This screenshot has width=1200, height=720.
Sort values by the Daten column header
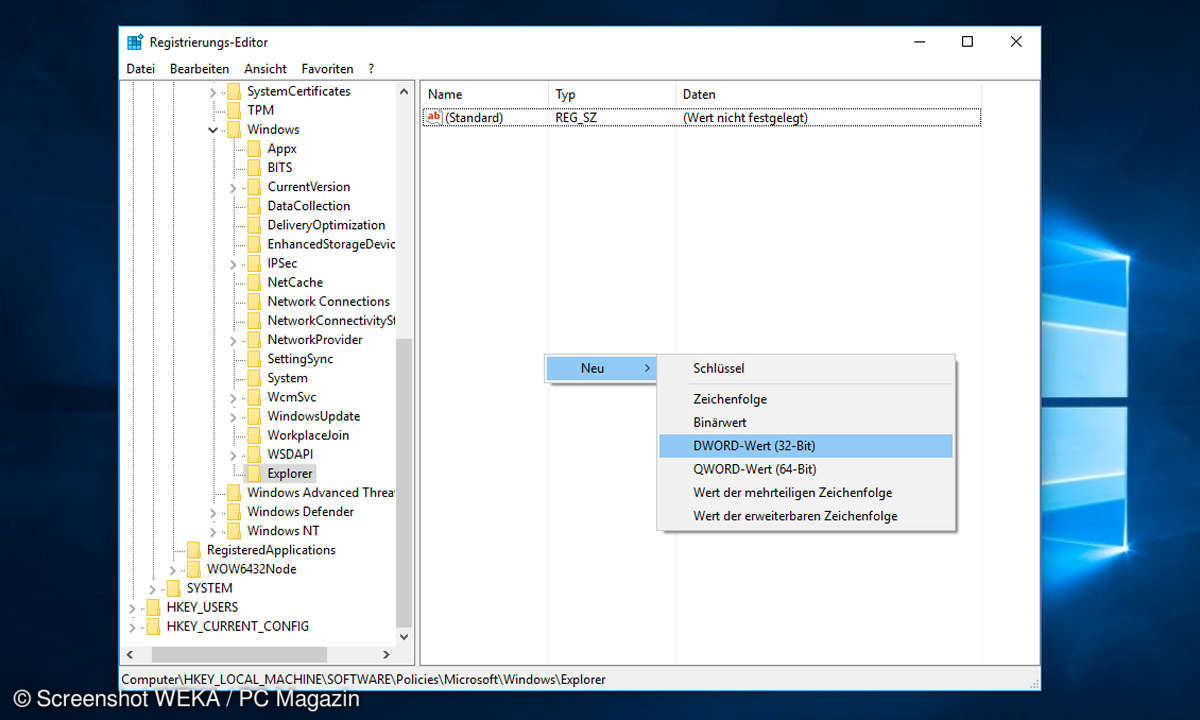(x=829, y=94)
